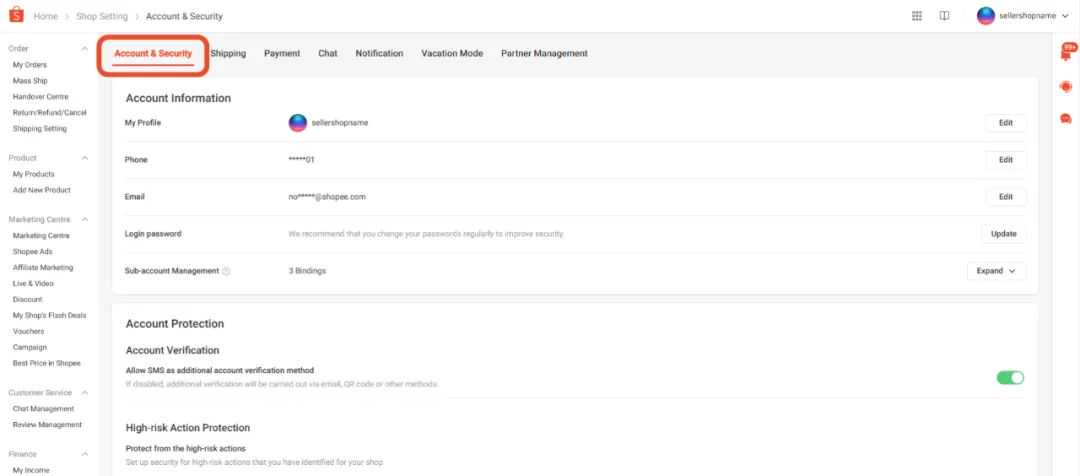Open My Products in sidebar

34,174
